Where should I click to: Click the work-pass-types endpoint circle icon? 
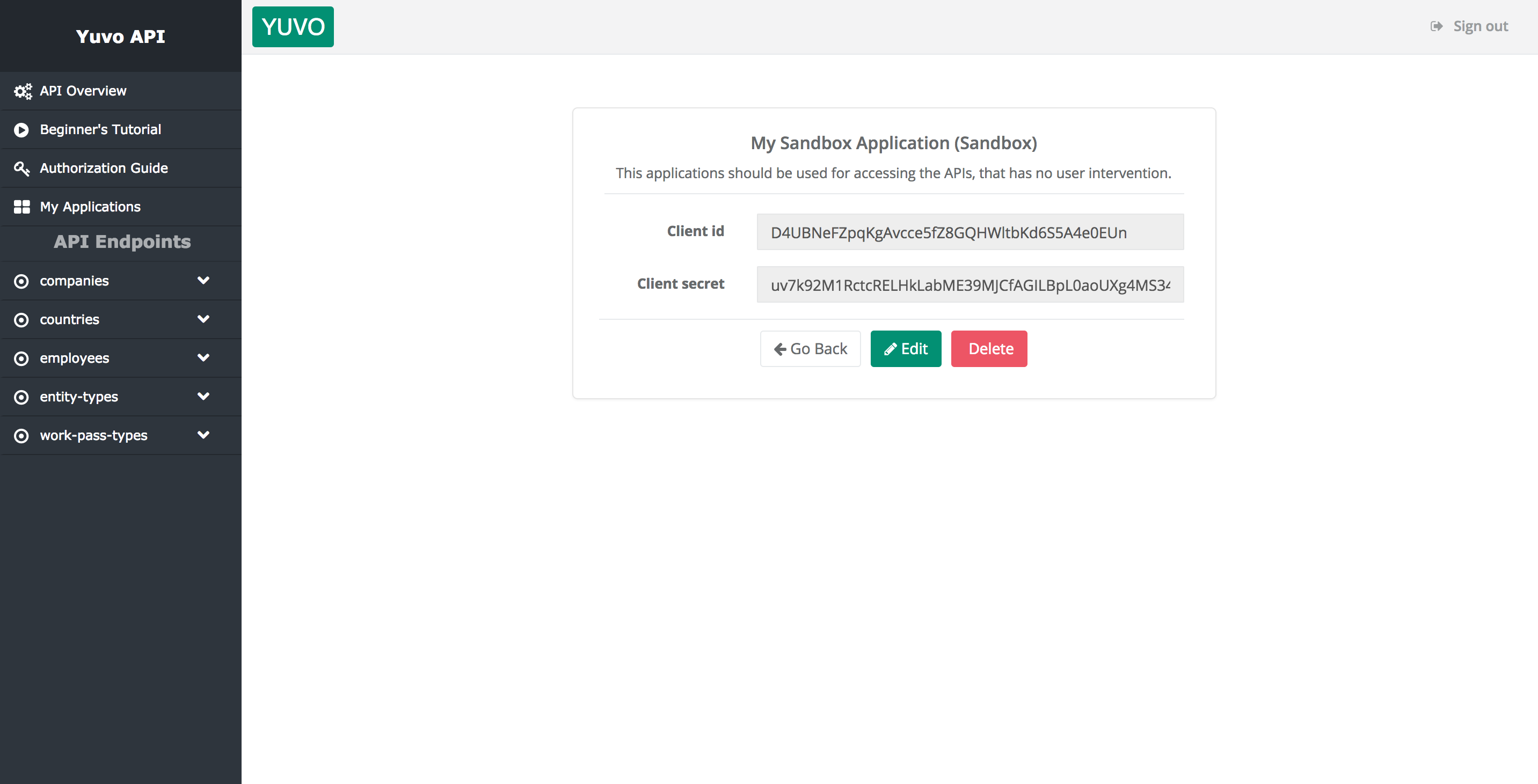(20, 436)
